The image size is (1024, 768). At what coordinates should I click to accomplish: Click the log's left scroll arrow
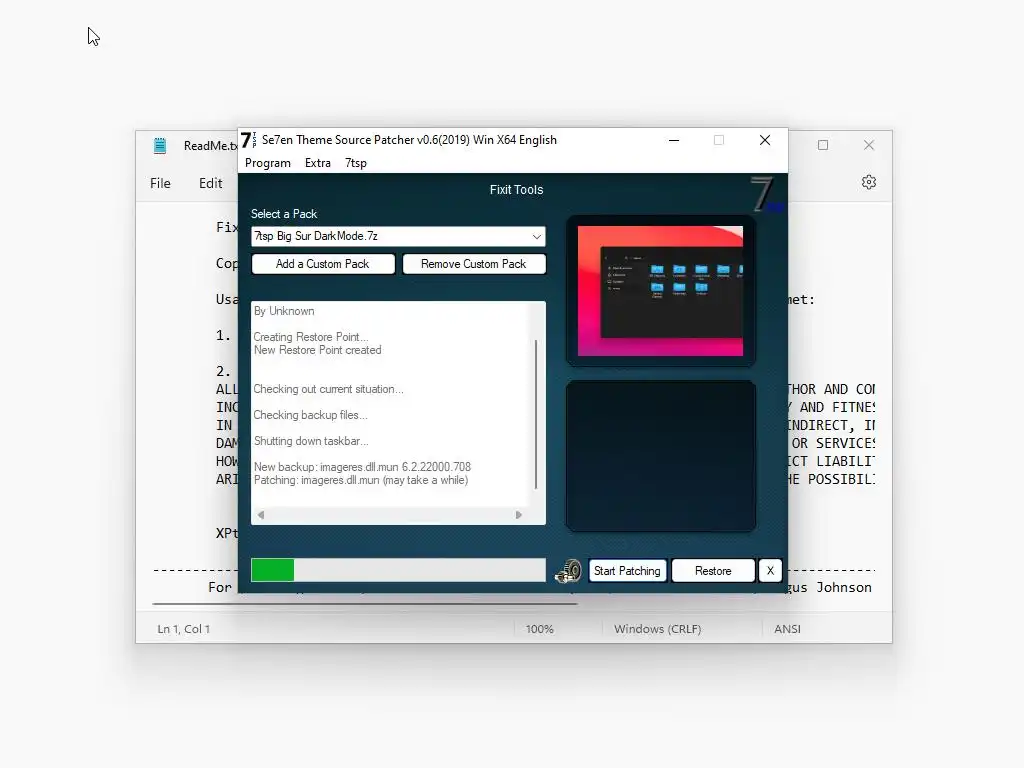point(261,515)
